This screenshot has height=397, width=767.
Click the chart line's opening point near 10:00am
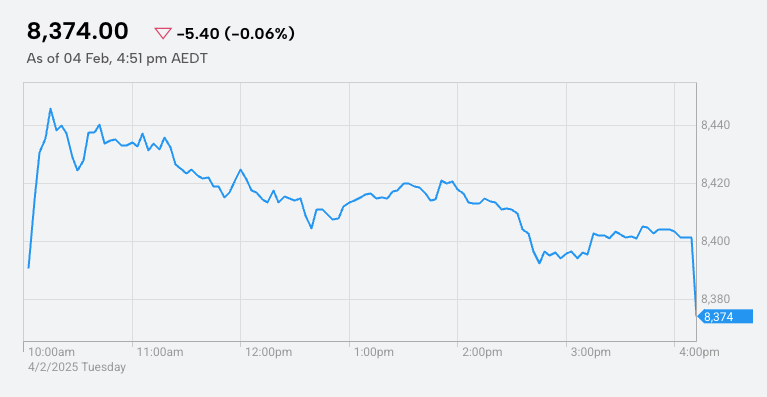click(x=28, y=267)
